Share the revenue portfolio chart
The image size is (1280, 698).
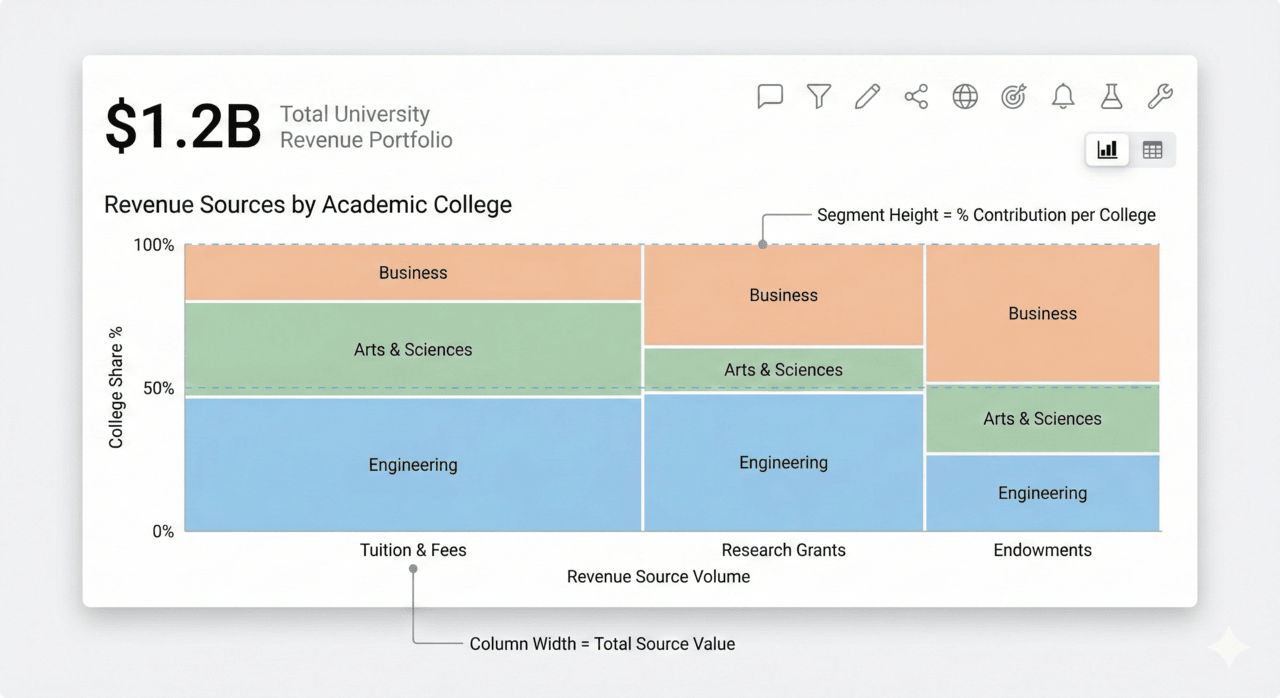point(915,96)
